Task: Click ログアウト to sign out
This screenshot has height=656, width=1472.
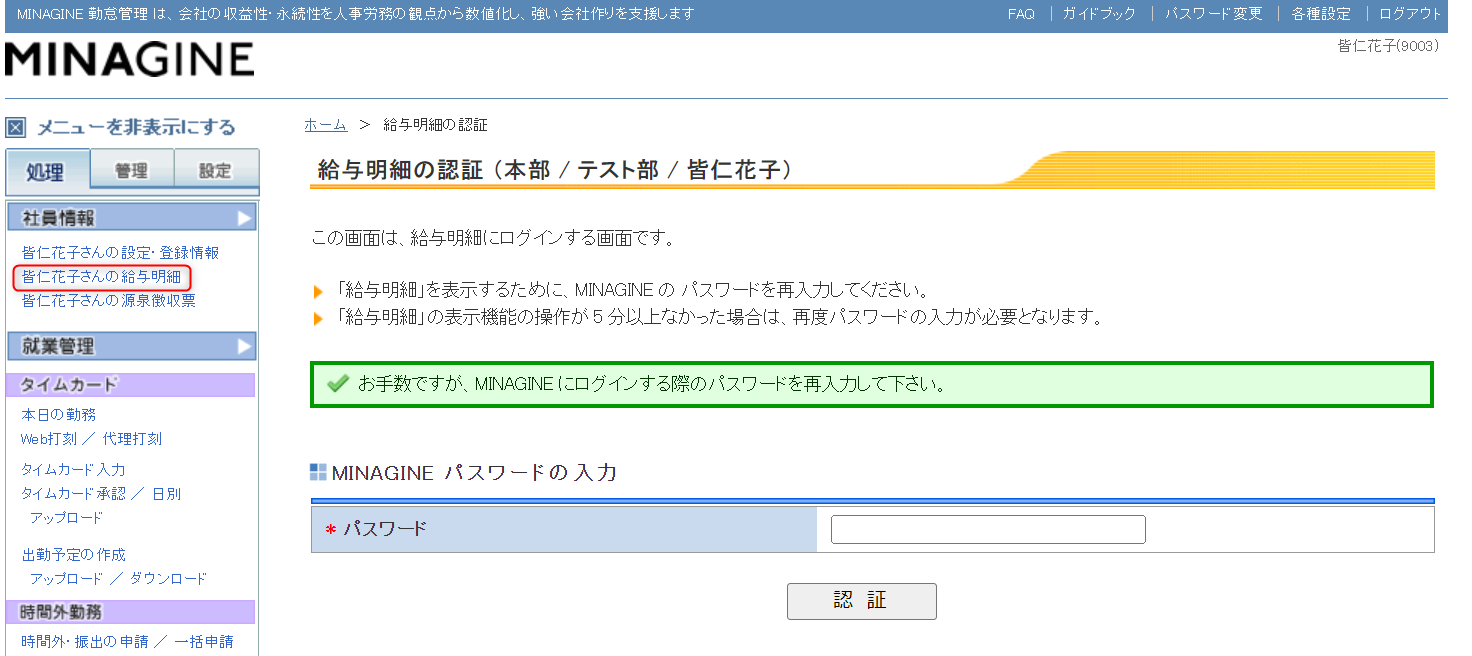Action: click(1410, 14)
